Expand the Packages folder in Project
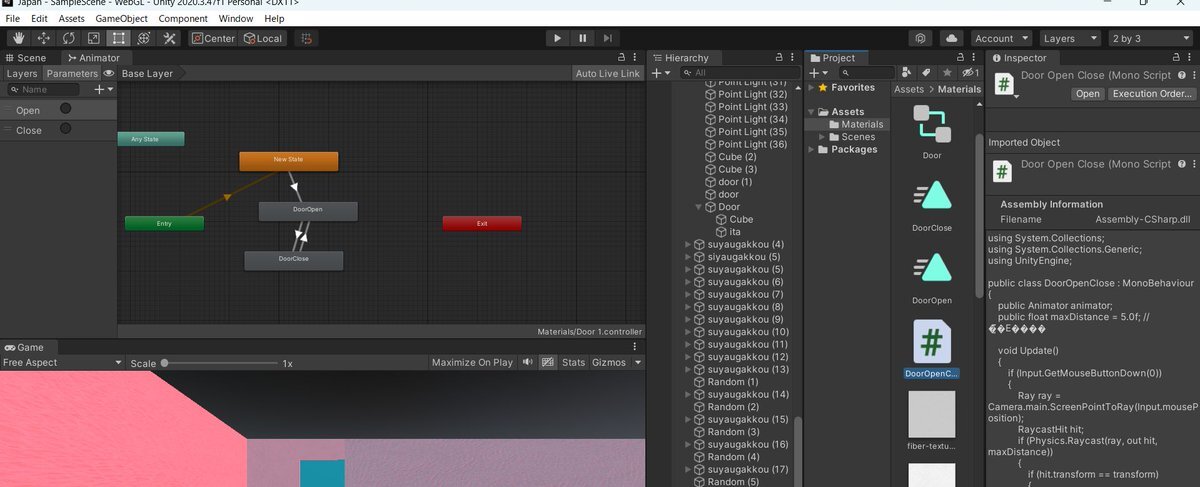Image resolution: width=1200 pixels, height=487 pixels. [x=811, y=149]
